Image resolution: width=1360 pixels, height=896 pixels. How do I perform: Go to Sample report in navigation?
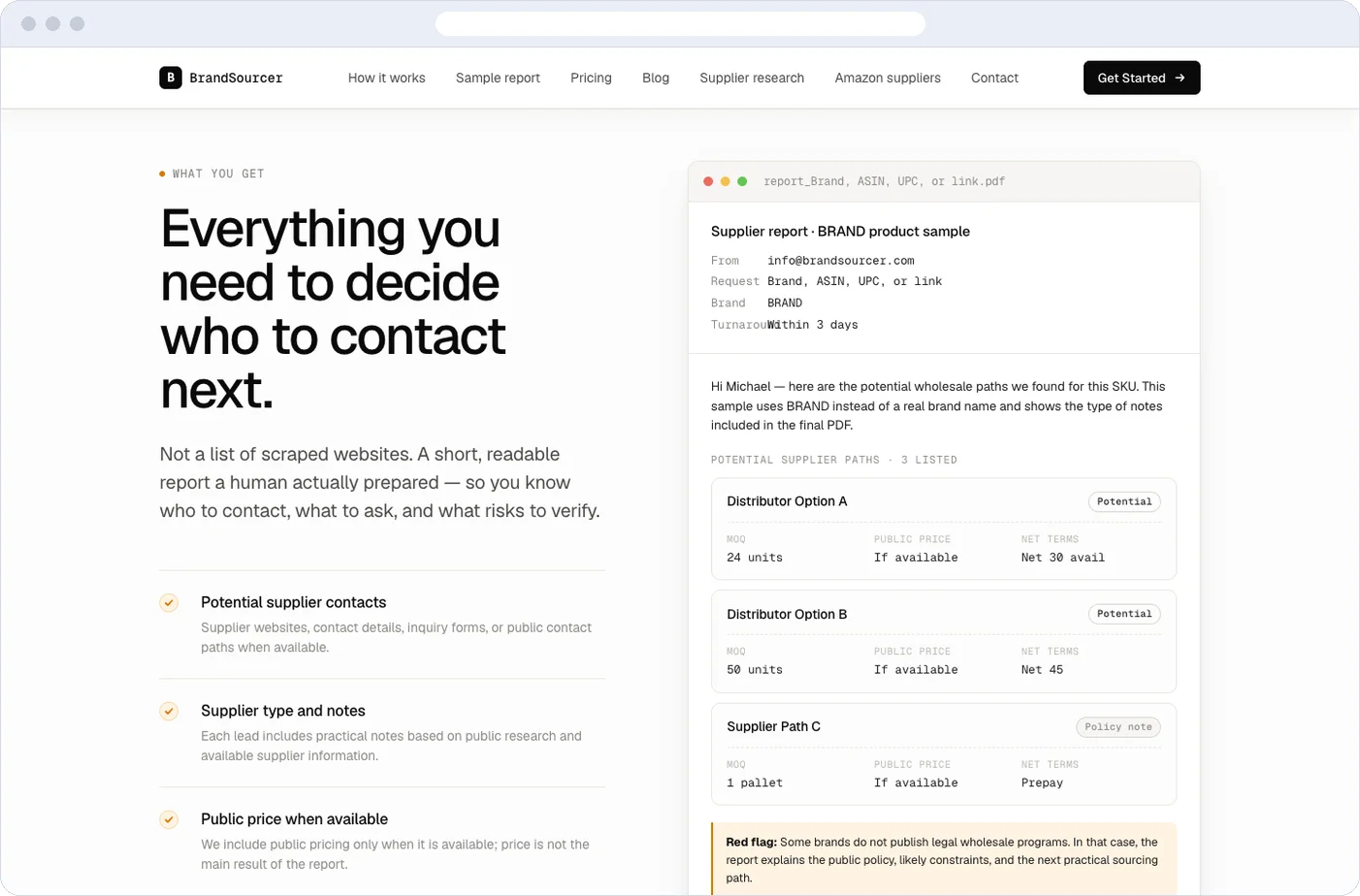click(498, 78)
